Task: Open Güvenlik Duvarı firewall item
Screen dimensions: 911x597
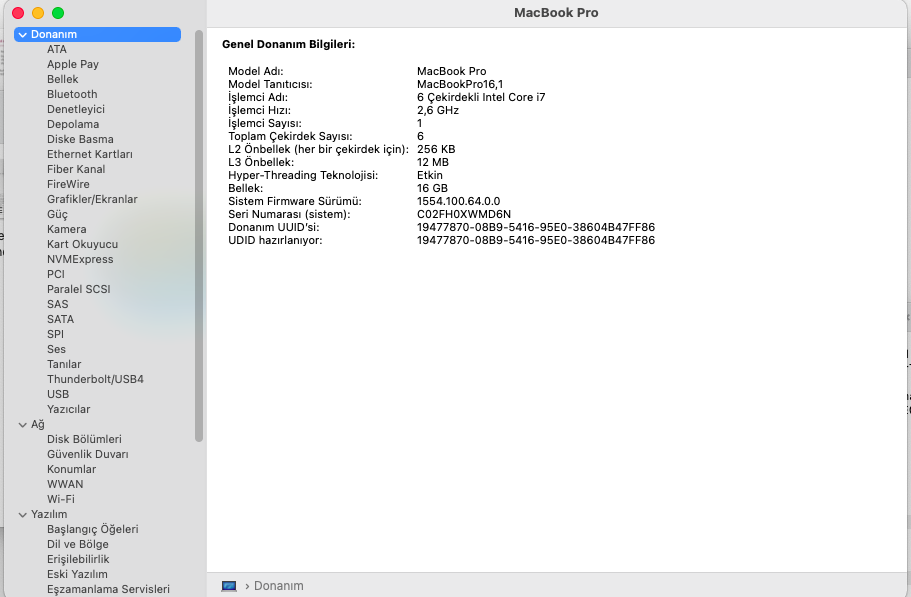Action: (87, 454)
